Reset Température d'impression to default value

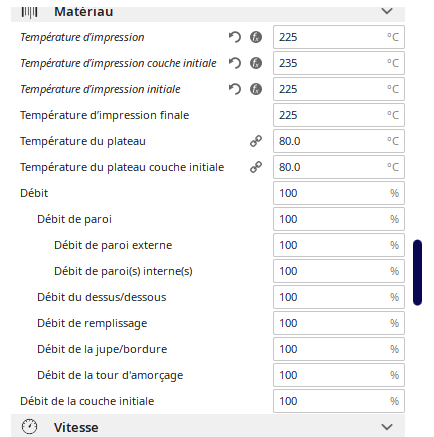point(235,37)
